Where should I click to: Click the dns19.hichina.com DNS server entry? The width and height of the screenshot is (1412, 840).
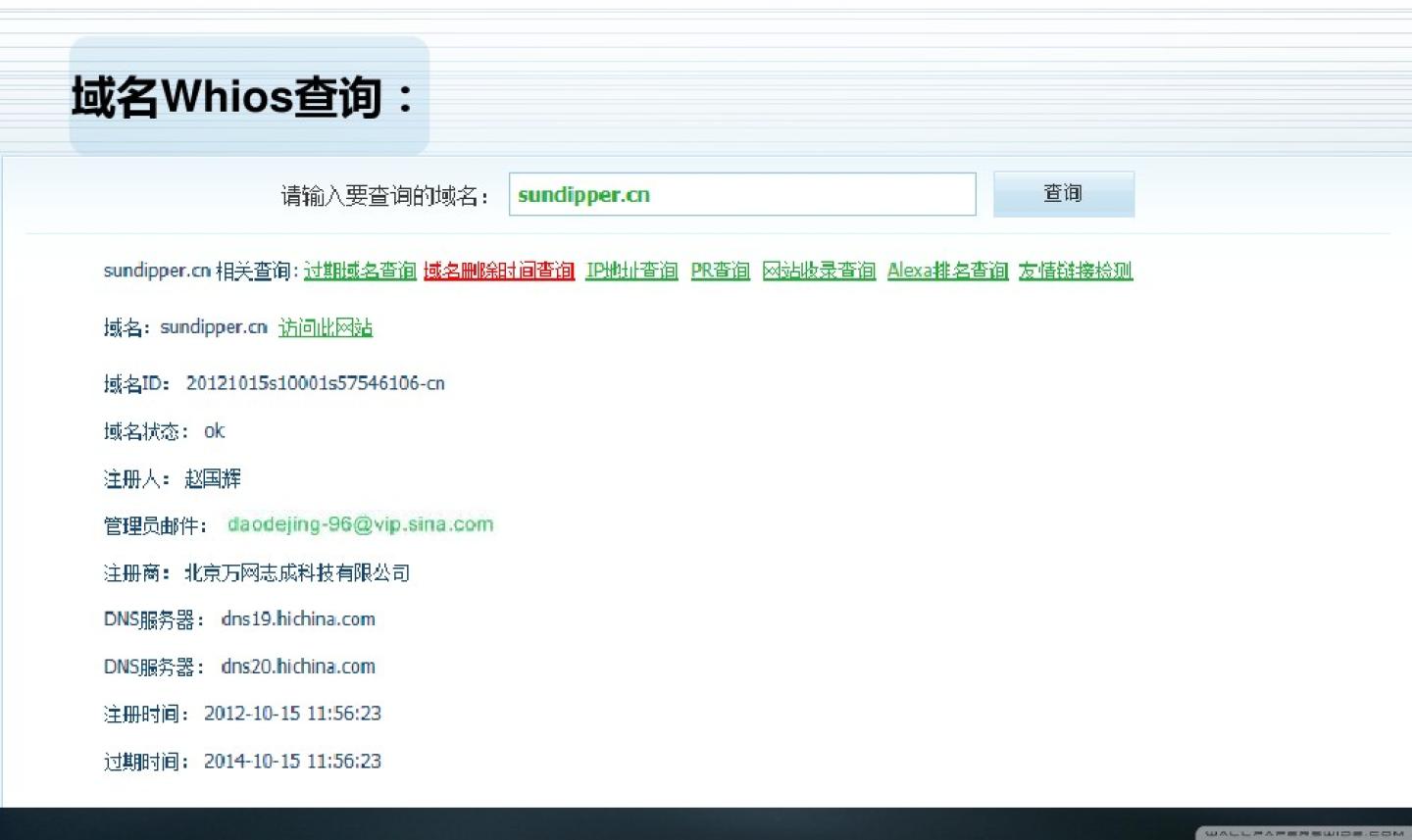(298, 618)
